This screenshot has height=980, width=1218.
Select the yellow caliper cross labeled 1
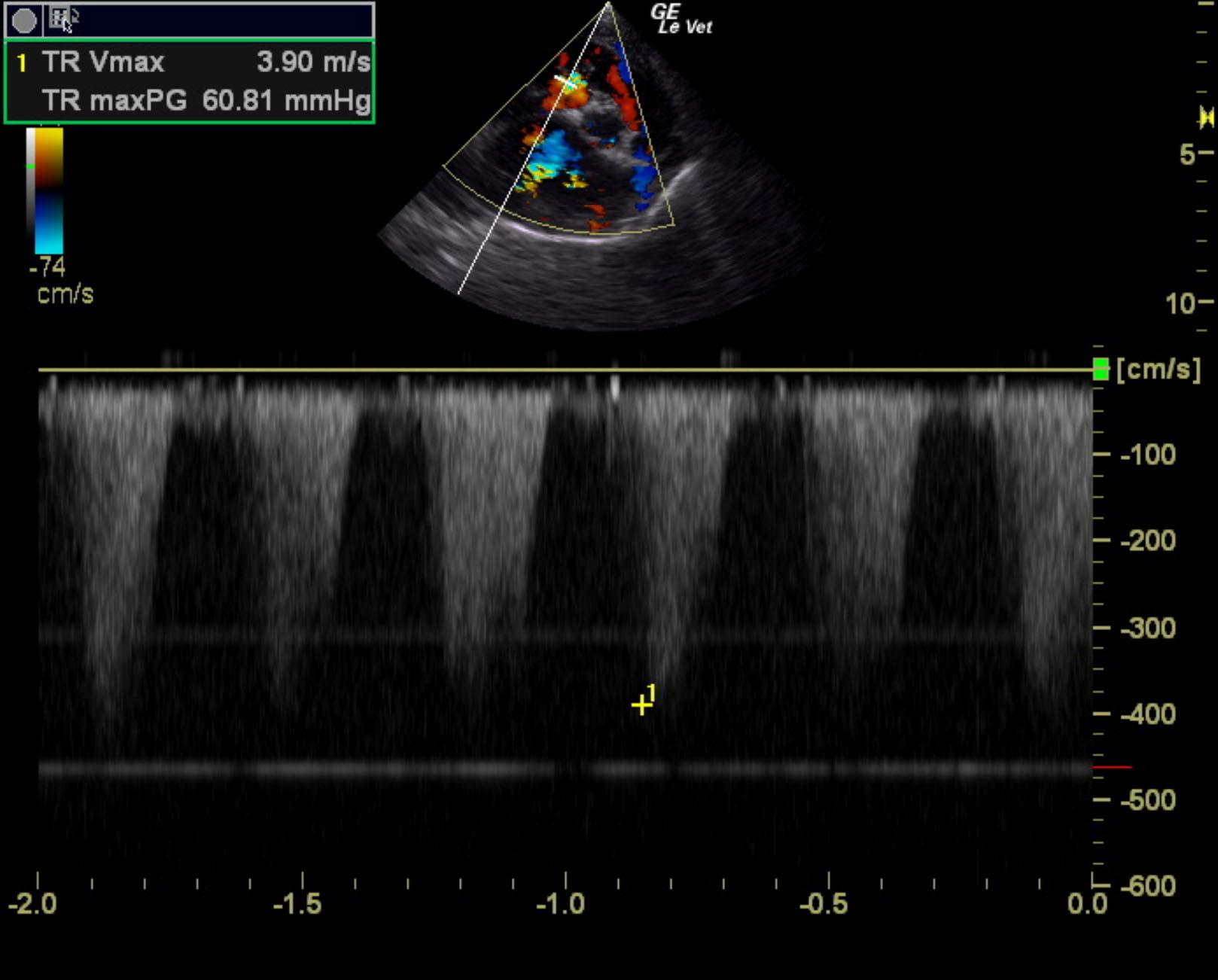point(641,705)
